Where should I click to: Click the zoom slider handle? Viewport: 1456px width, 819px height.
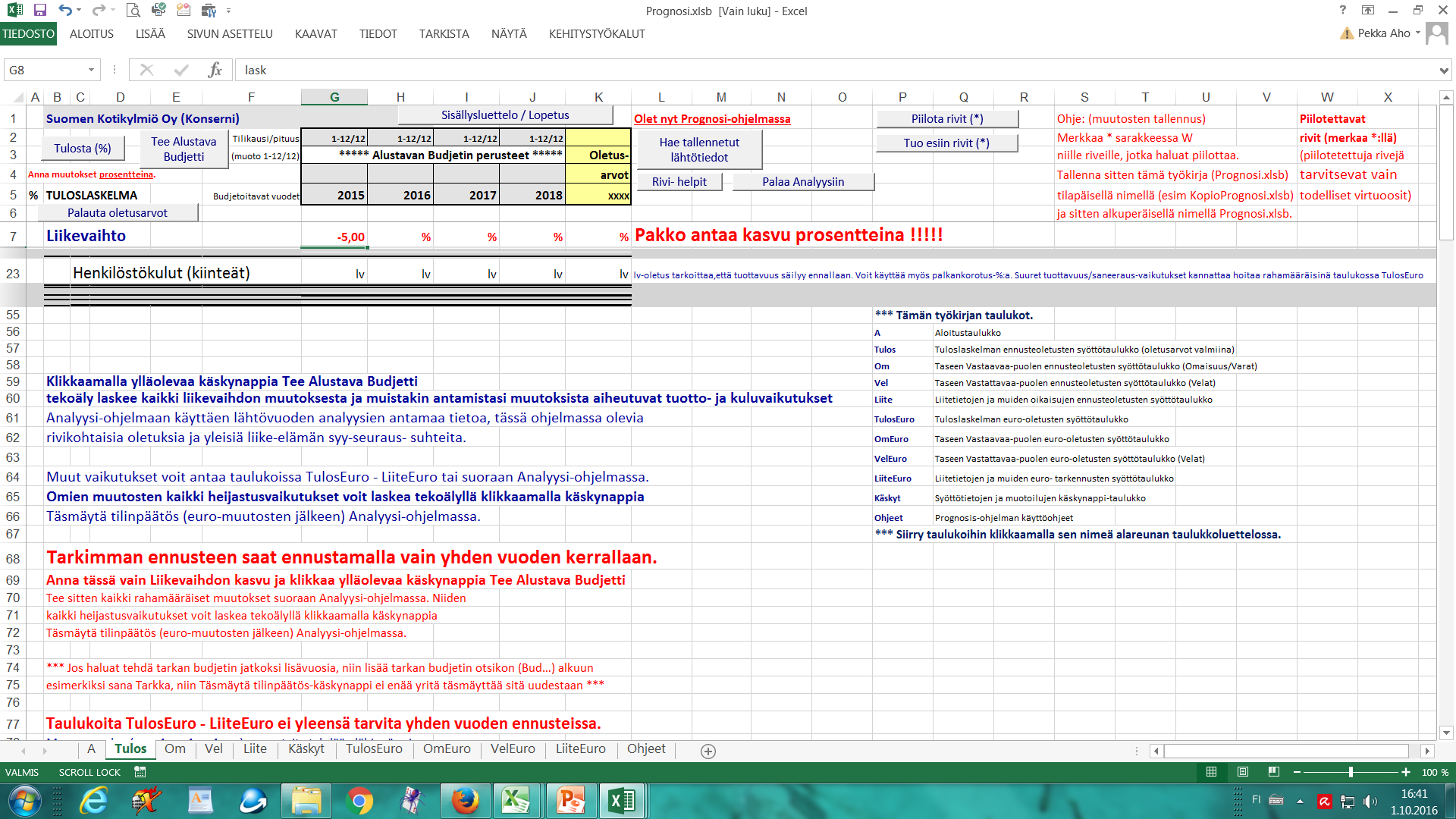point(1351,772)
